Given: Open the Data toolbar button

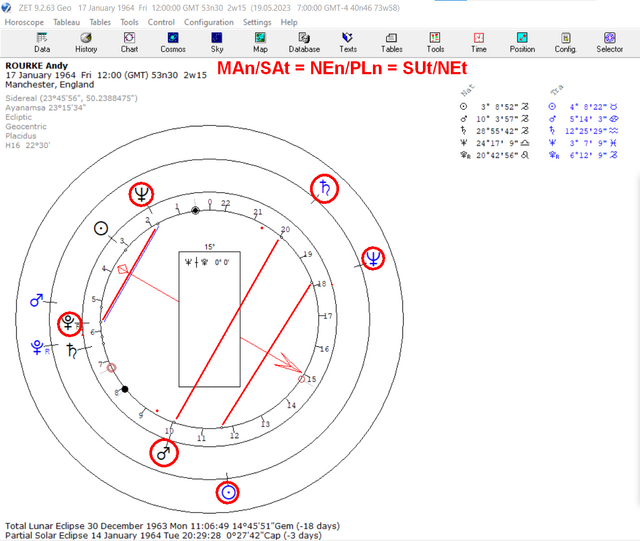Looking at the screenshot, I should click(x=42, y=42).
